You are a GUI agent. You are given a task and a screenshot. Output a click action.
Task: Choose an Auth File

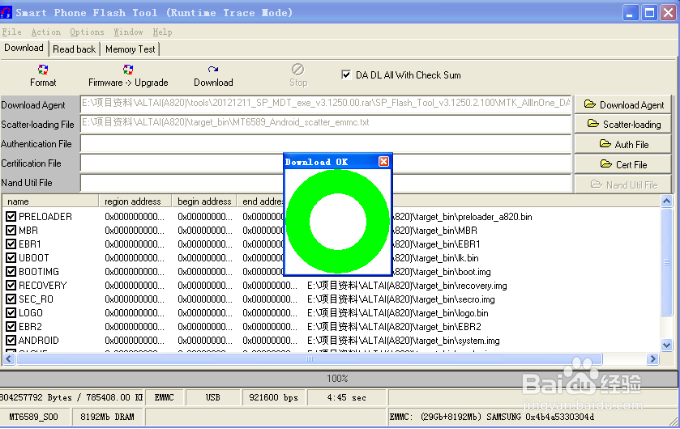coord(623,144)
